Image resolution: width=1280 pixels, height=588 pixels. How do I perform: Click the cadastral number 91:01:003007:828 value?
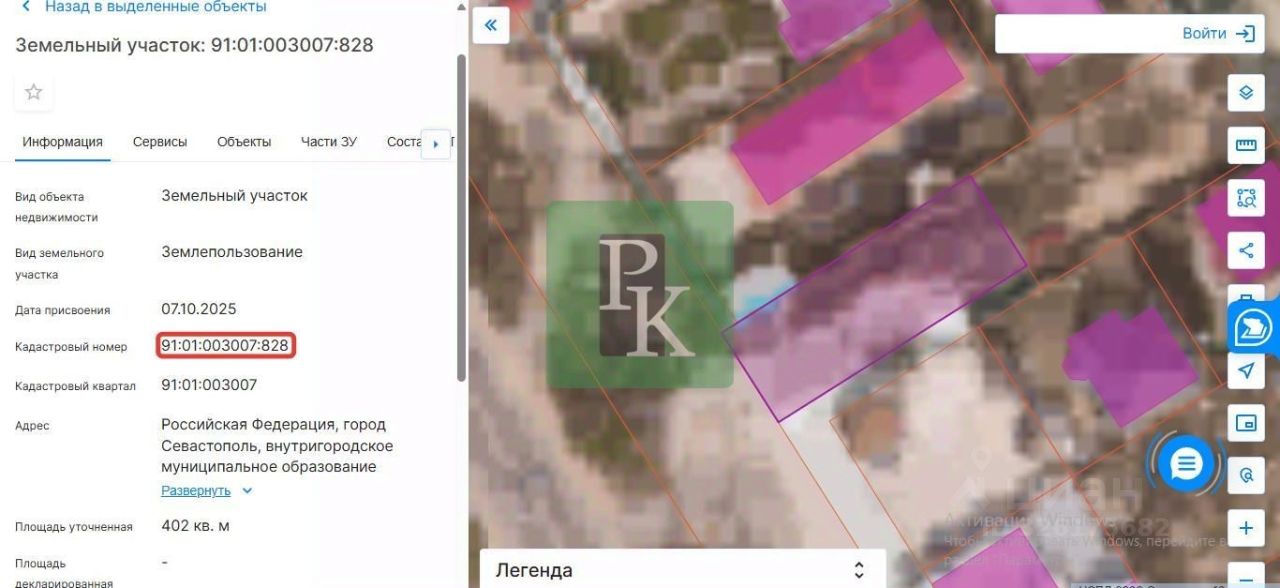225,346
